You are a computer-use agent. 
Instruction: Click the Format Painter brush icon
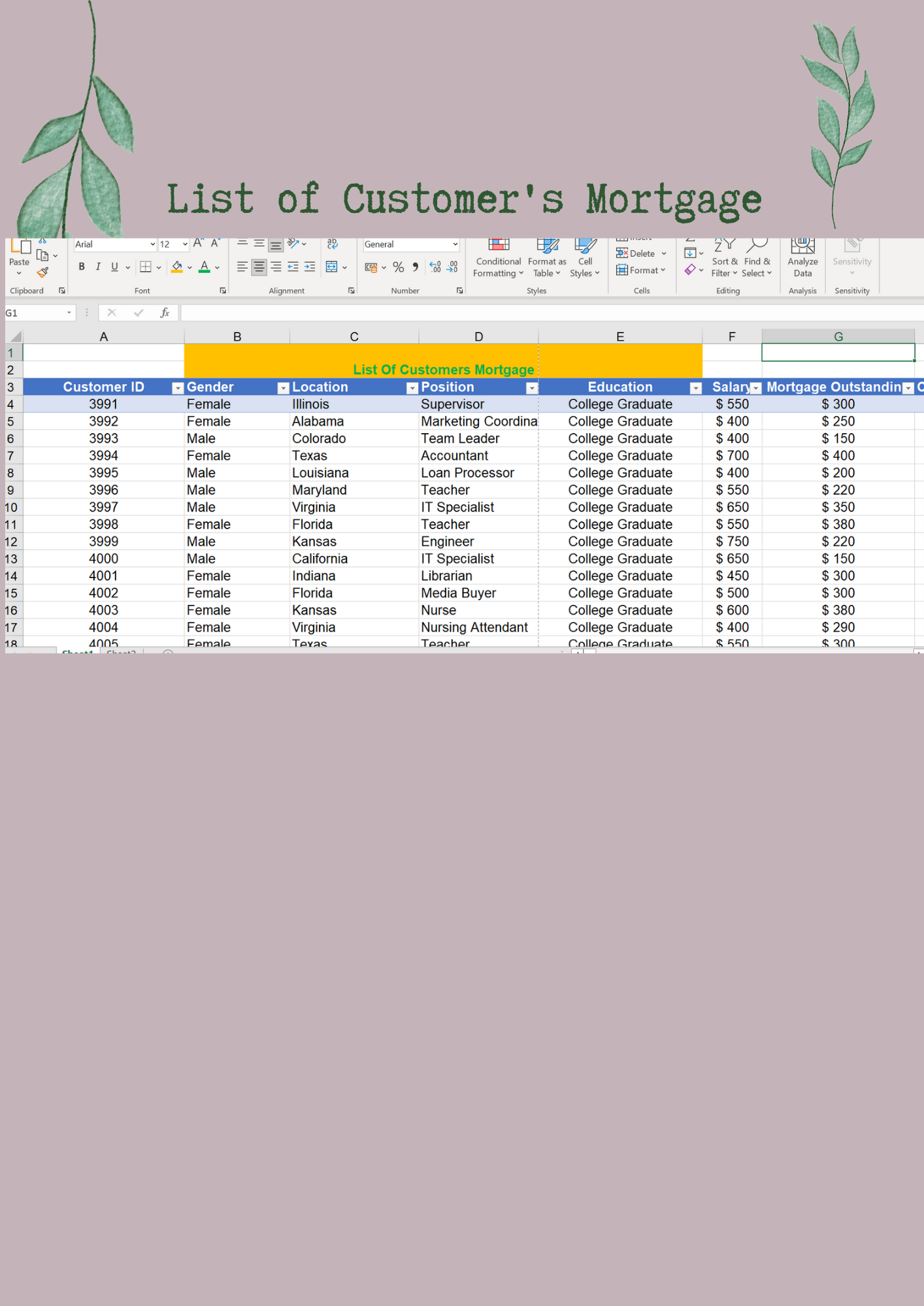click(43, 272)
